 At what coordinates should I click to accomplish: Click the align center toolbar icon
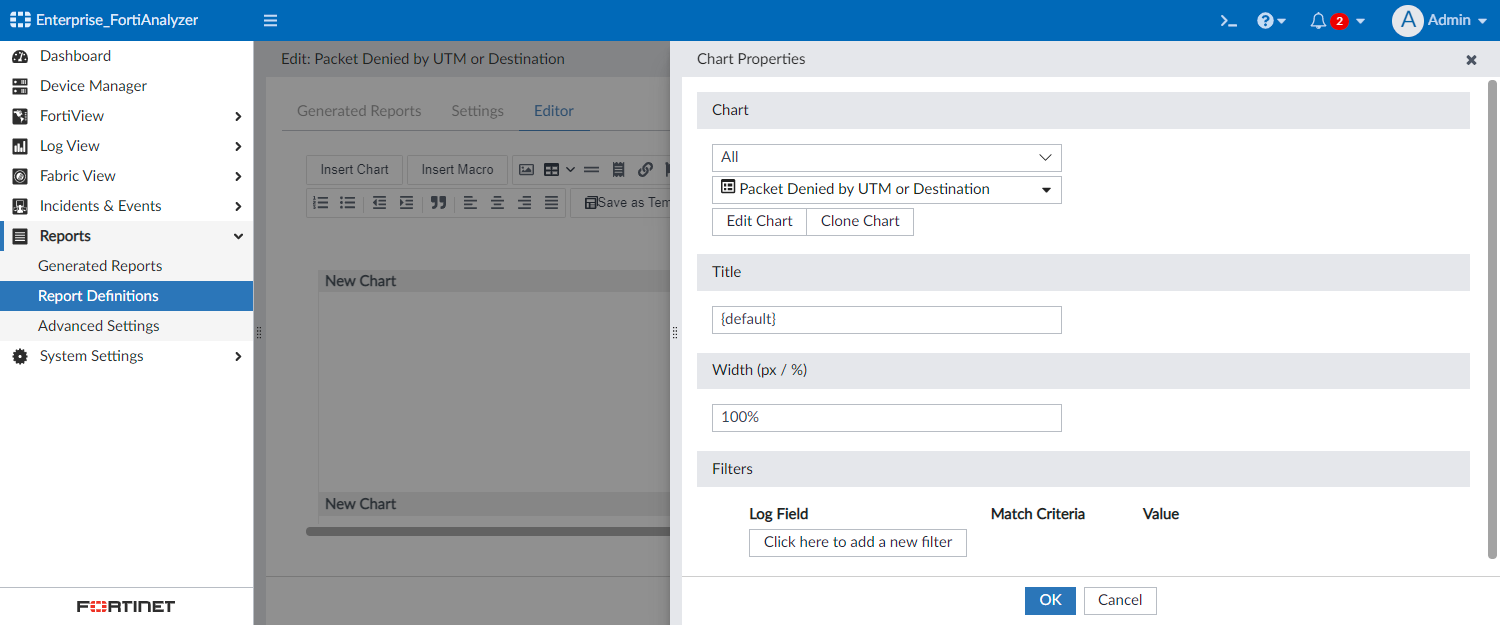click(x=497, y=202)
